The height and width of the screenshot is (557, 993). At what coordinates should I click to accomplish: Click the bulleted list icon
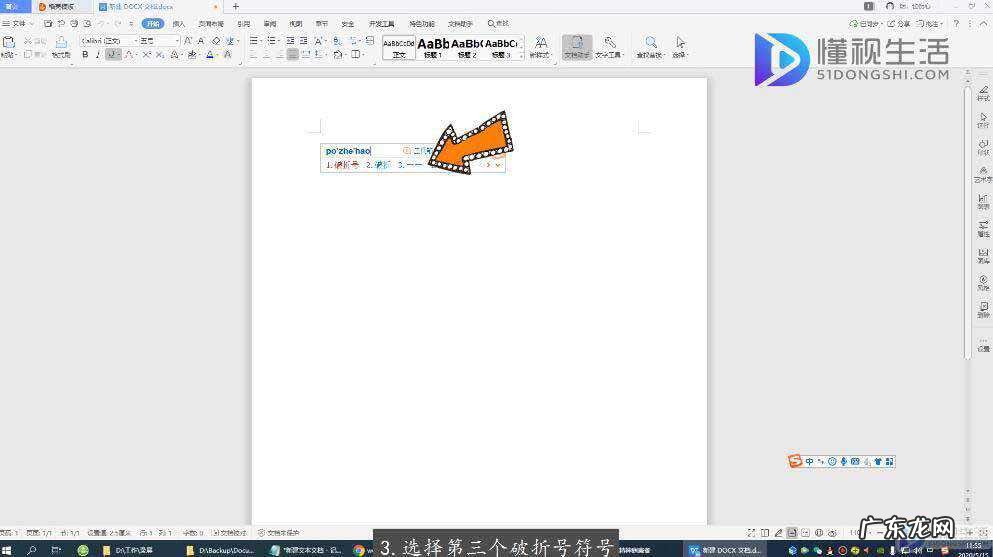[254, 41]
